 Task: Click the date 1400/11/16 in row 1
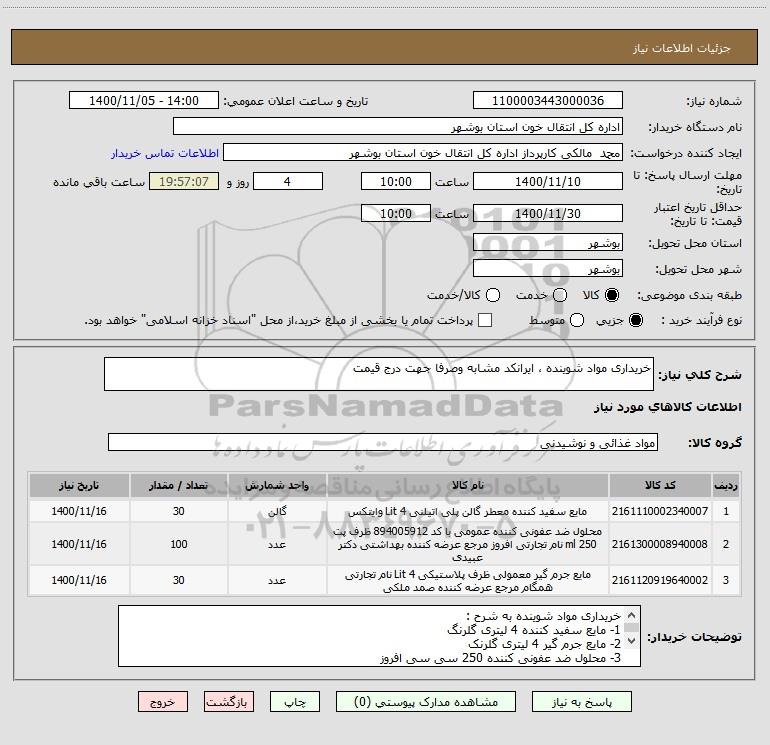point(79,511)
